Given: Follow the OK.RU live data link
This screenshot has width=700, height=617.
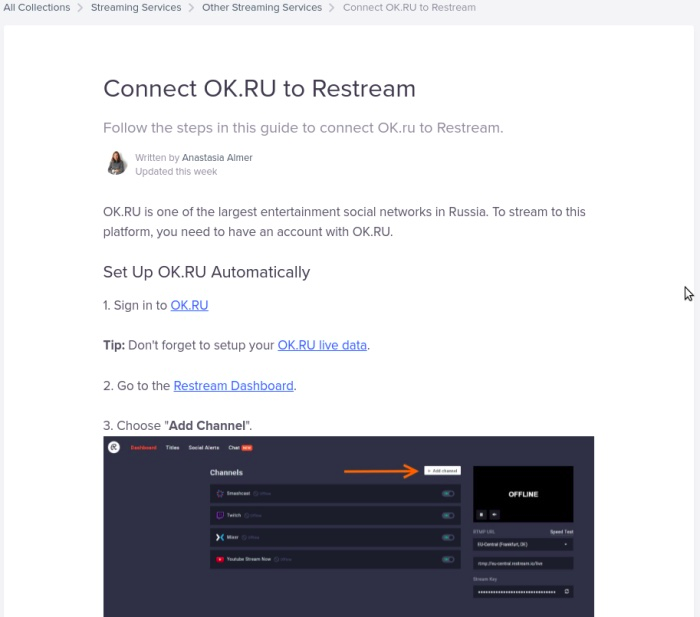Looking at the screenshot, I should coord(322,345).
